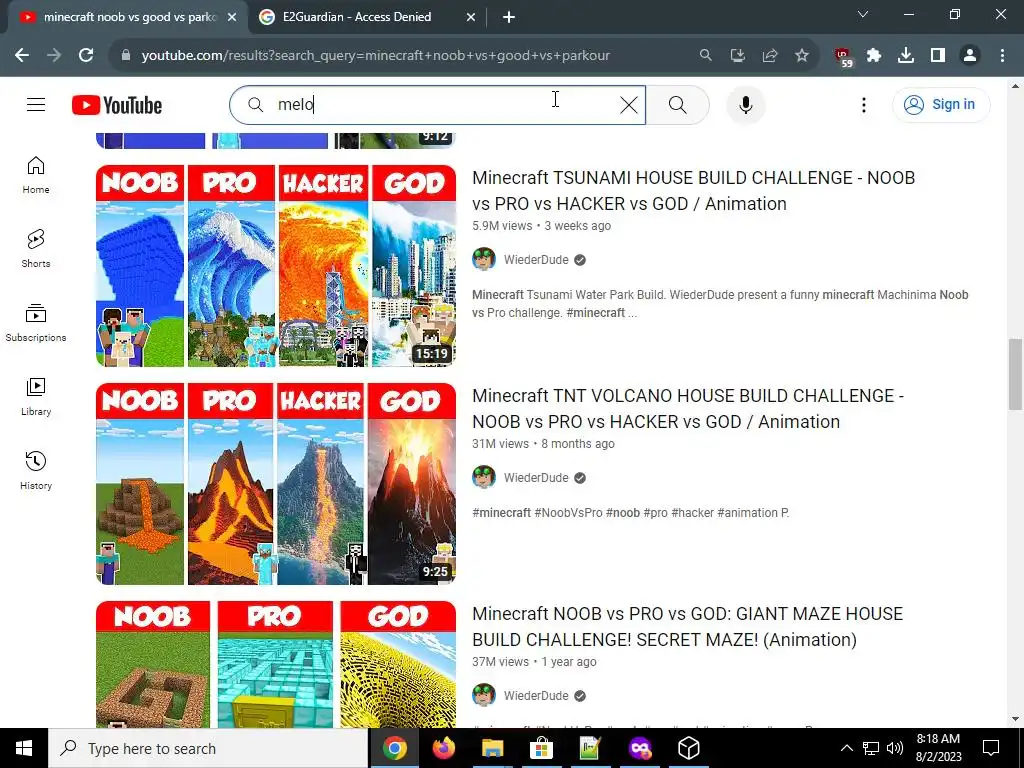1024x768 pixels.
Task: Open Subscriptions in sidebar
Action: [36, 323]
